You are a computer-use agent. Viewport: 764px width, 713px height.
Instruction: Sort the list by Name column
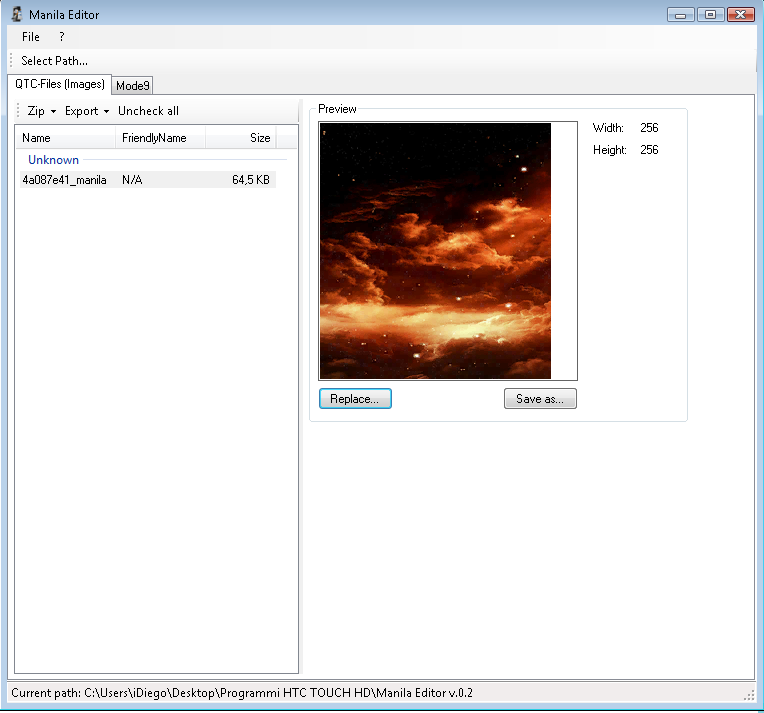point(65,138)
